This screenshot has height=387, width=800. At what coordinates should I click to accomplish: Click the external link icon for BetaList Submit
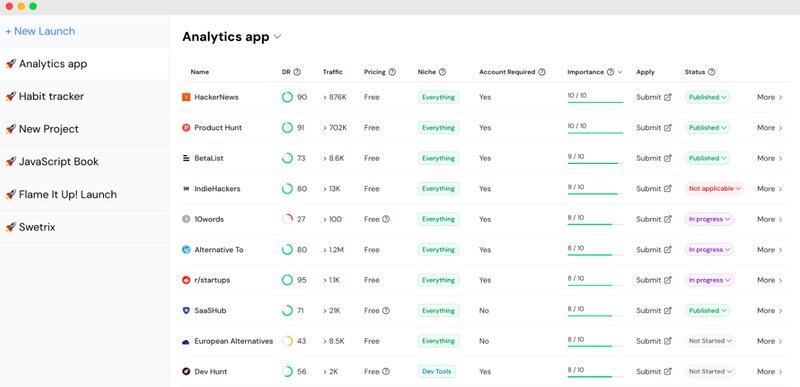667,158
